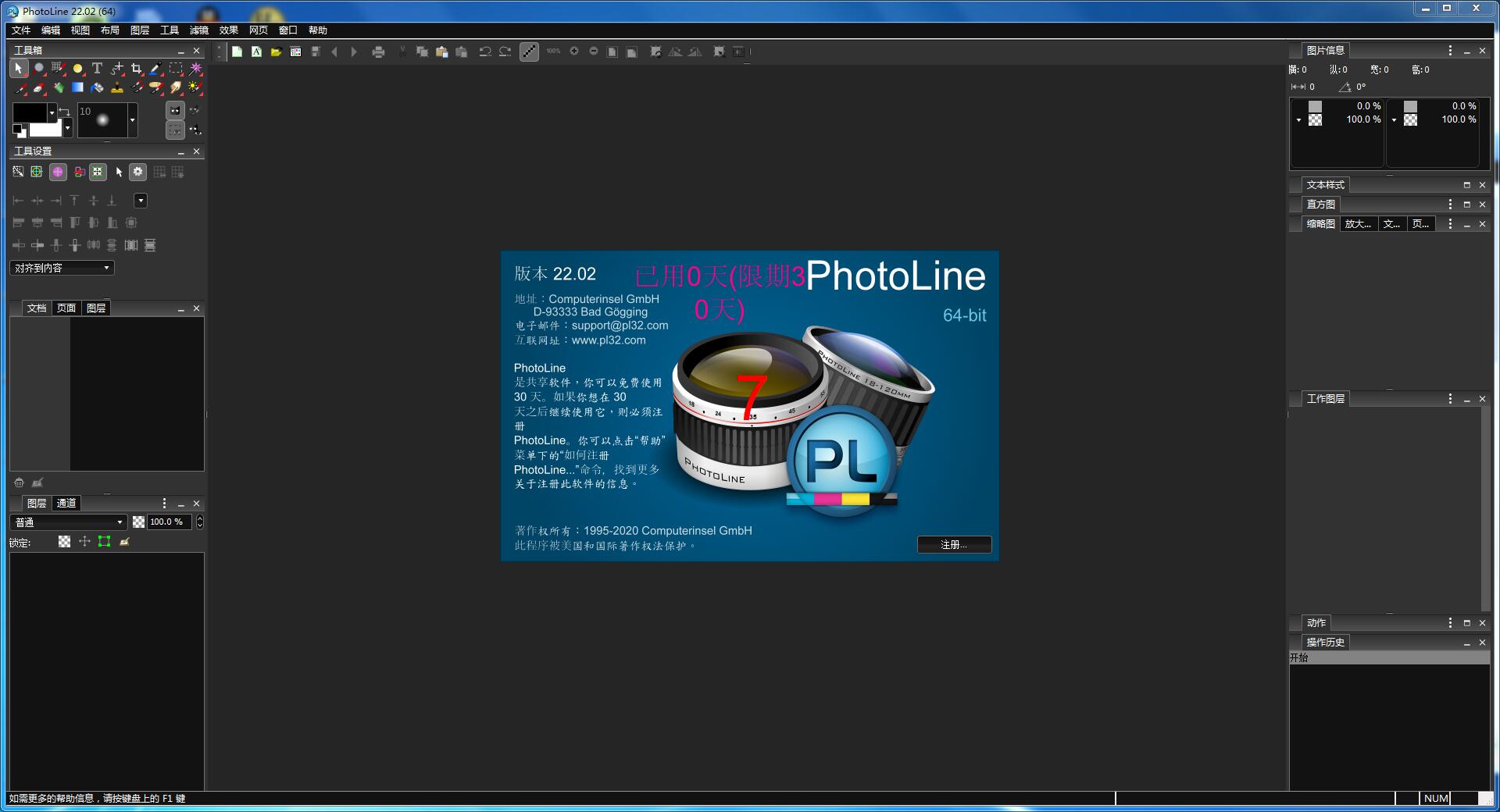Click the new document toolbar icon

tap(237, 52)
